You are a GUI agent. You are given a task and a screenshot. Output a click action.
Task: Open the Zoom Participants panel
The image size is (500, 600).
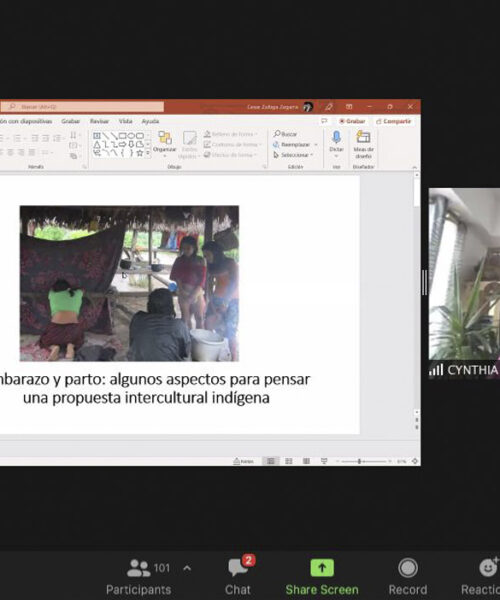click(x=138, y=578)
